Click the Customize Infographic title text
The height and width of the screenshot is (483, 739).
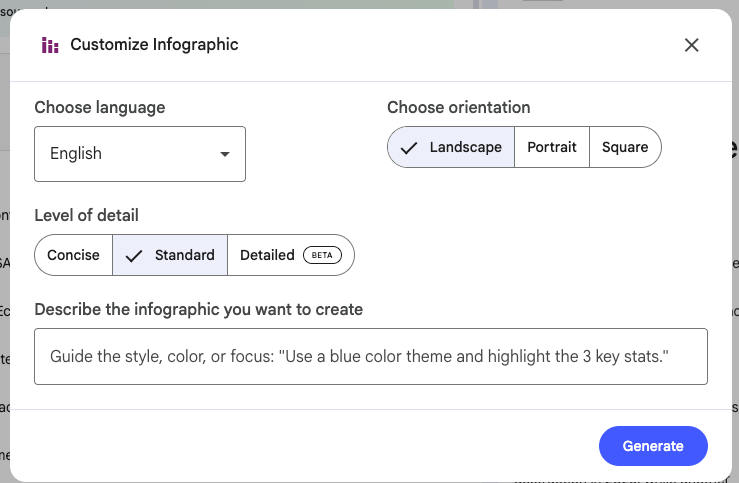[154, 45]
